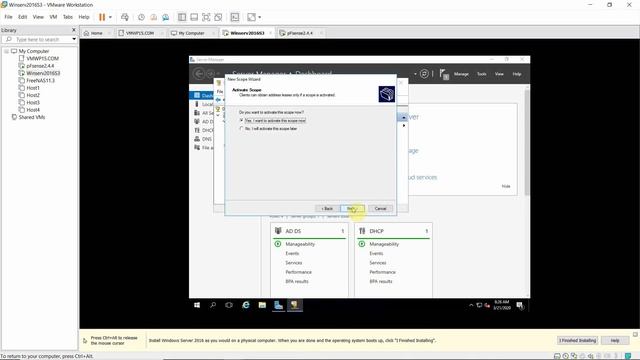Open the power options dropdown beside pause
This screenshot has height=360, width=640.
pyautogui.click(x=110, y=17)
